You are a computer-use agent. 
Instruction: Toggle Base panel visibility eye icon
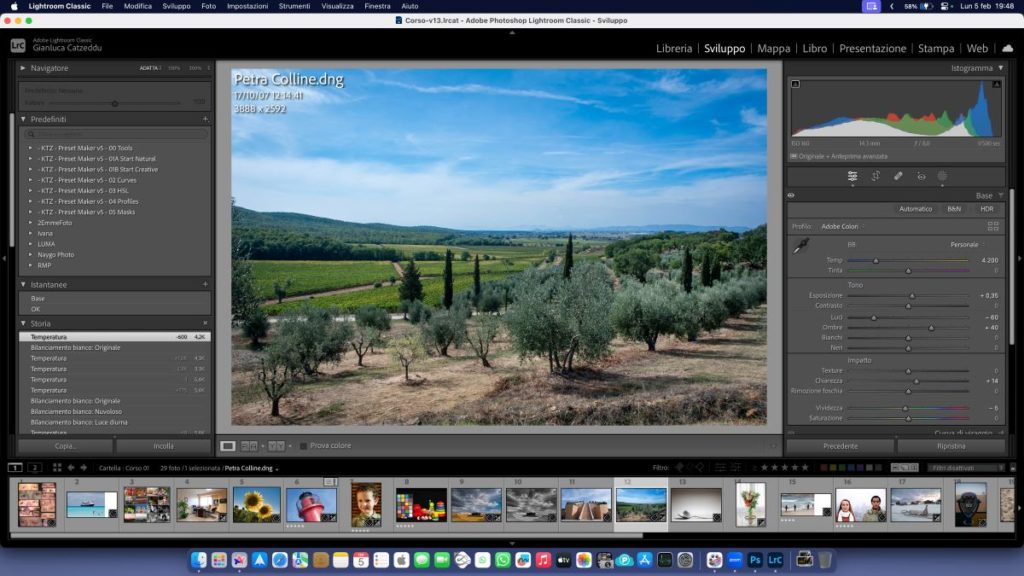(791, 195)
